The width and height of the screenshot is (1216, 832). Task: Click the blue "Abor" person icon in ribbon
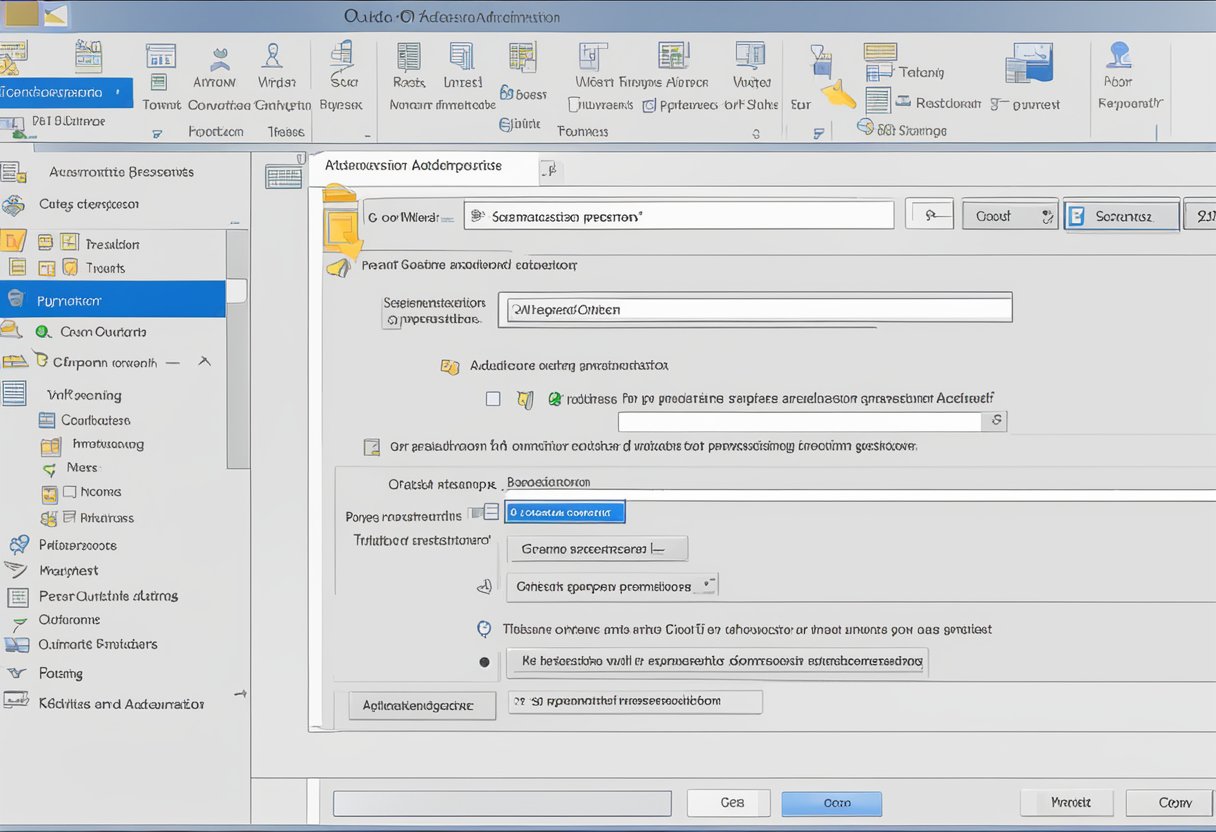(x=1119, y=55)
